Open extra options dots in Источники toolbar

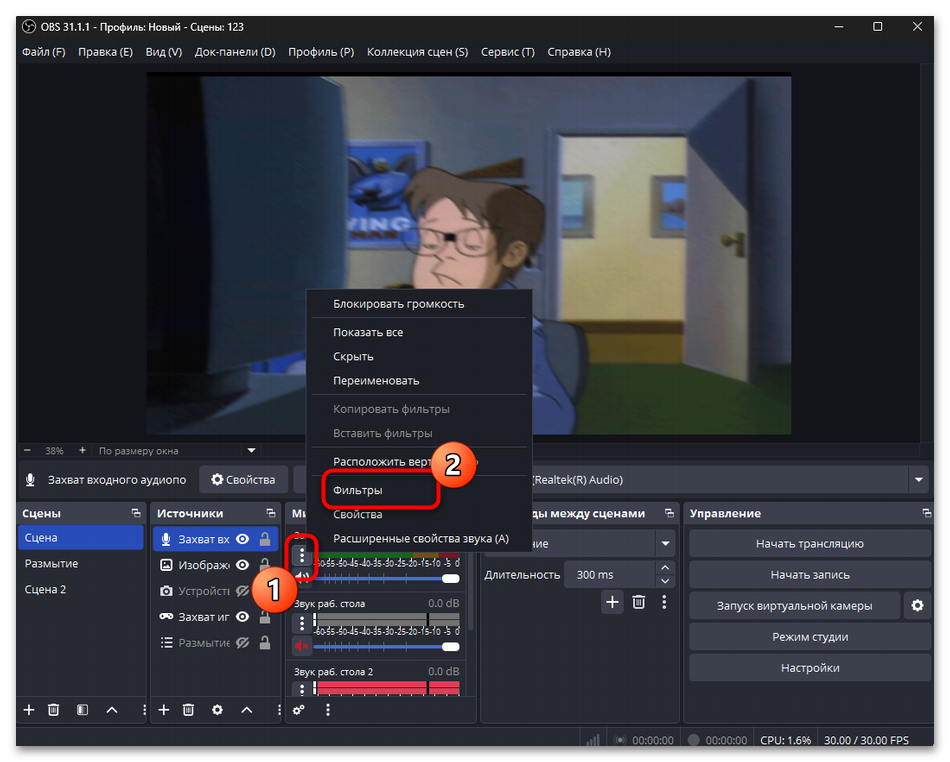(279, 709)
